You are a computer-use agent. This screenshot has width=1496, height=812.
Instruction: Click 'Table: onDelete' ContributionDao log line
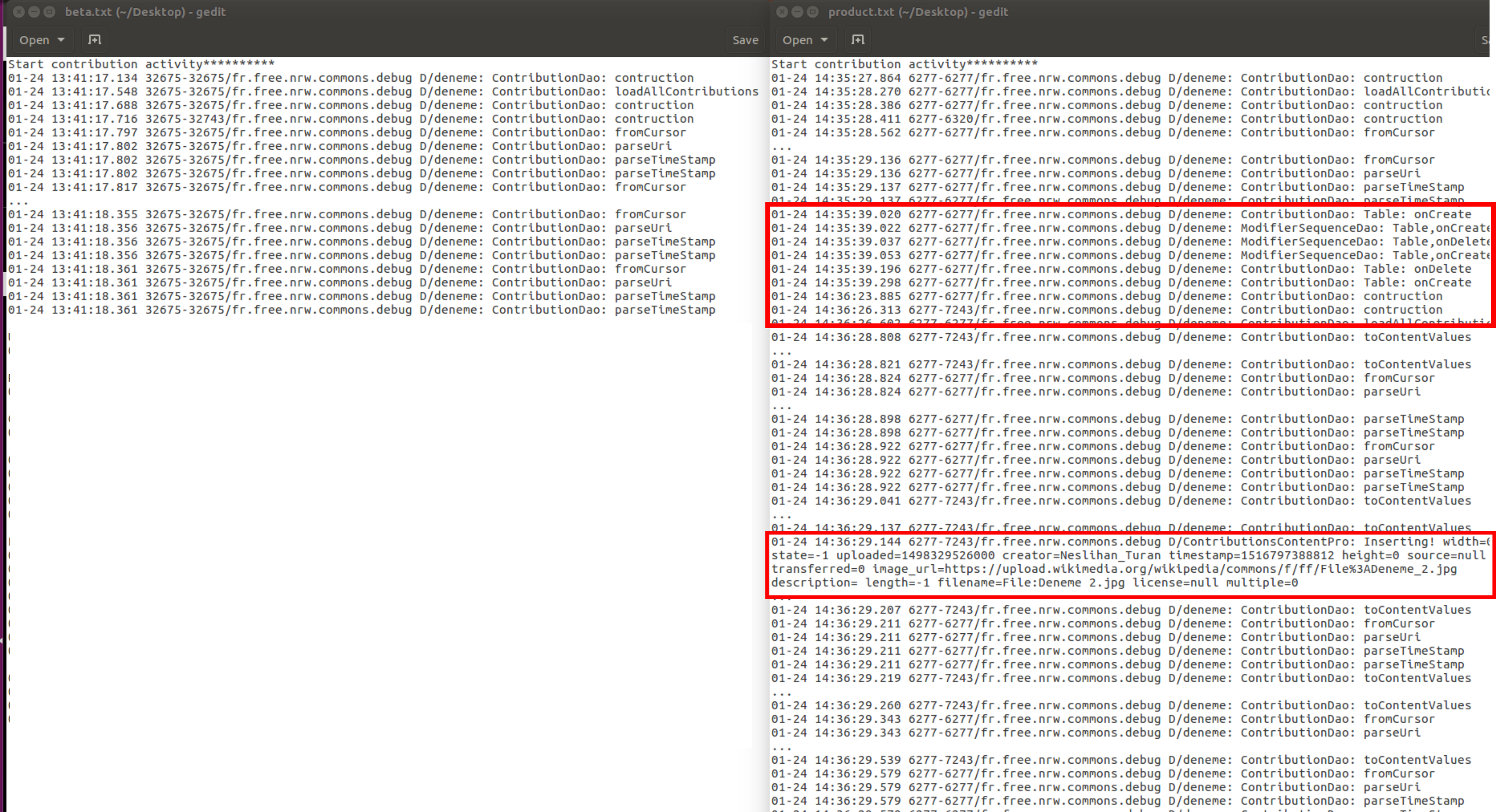click(1121, 269)
